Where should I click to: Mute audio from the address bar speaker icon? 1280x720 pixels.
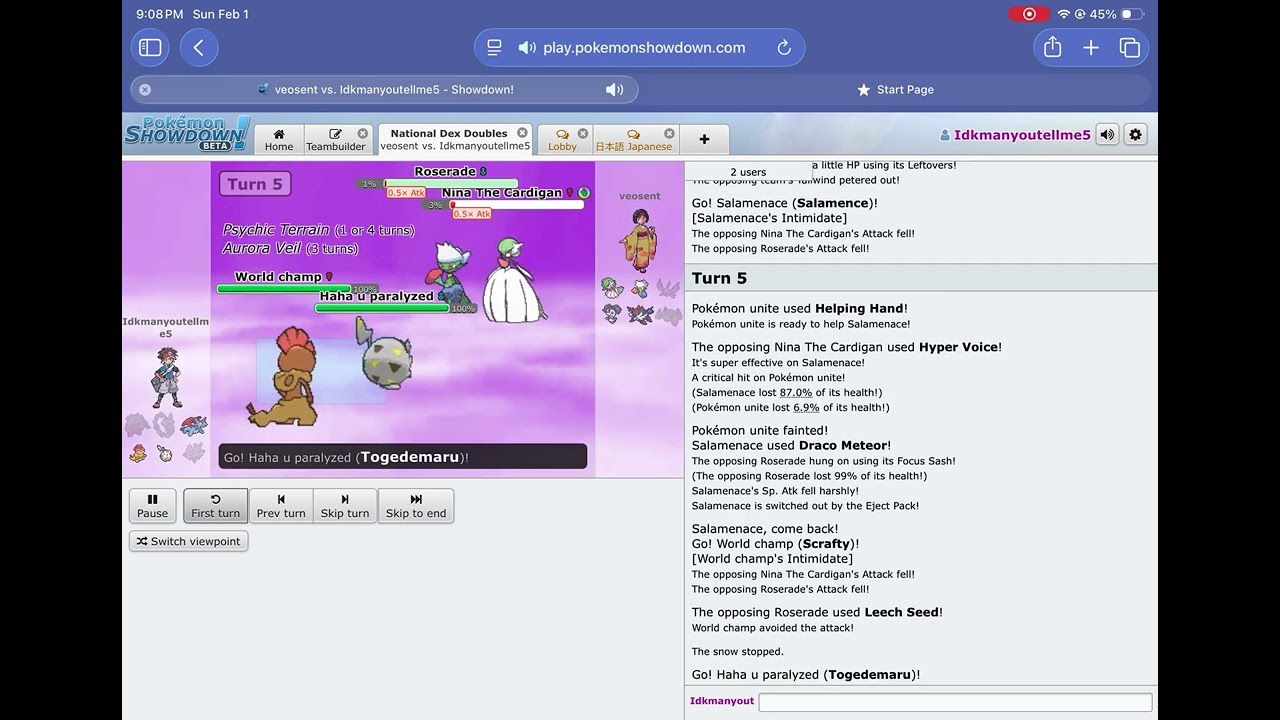point(527,48)
